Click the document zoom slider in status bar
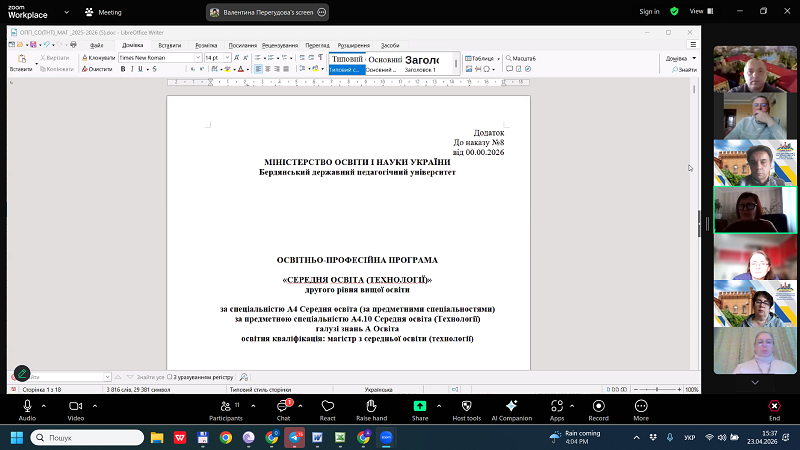800x450 pixels. [x=655, y=389]
